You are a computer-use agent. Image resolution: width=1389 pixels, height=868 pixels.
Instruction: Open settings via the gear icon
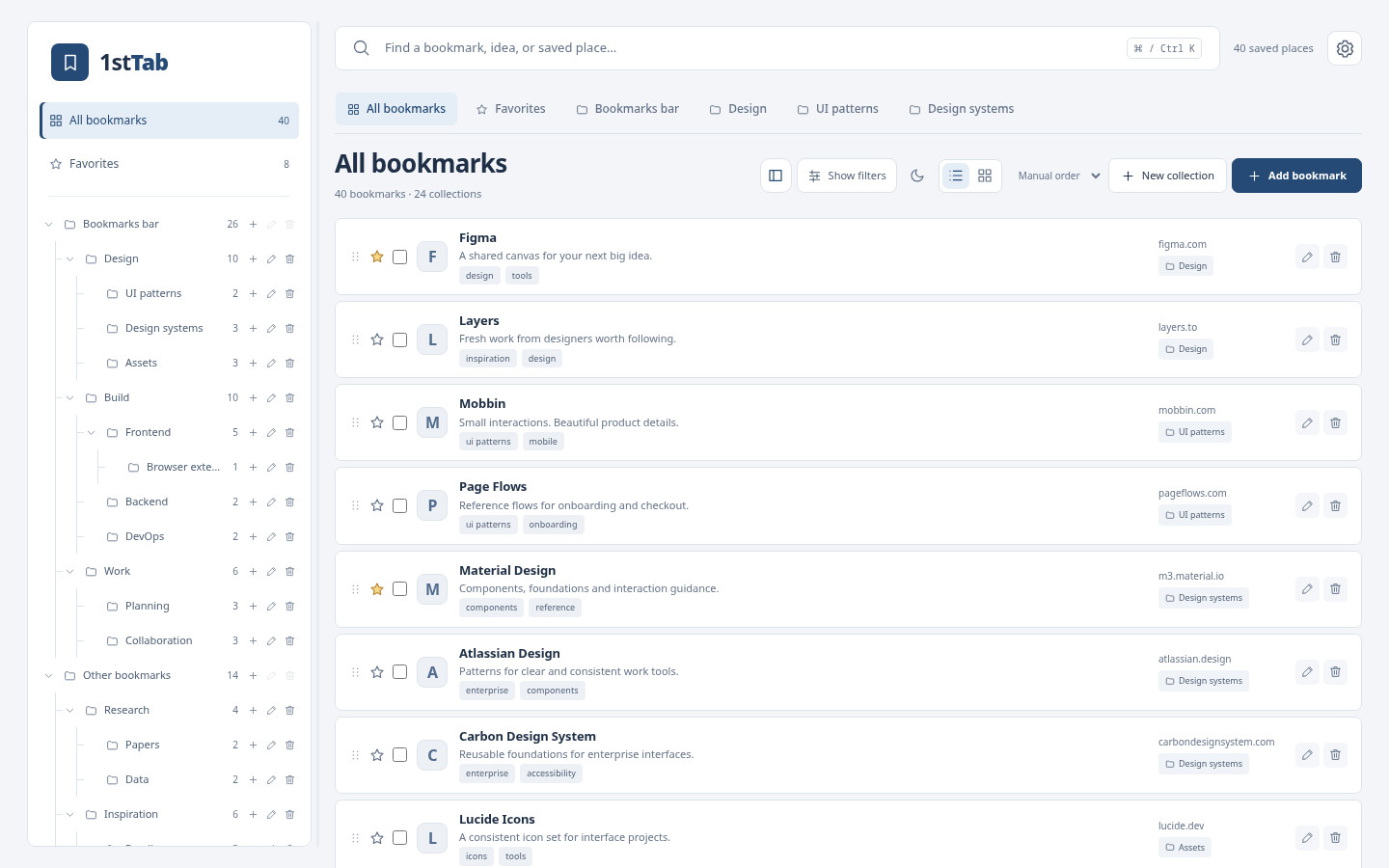[1345, 48]
